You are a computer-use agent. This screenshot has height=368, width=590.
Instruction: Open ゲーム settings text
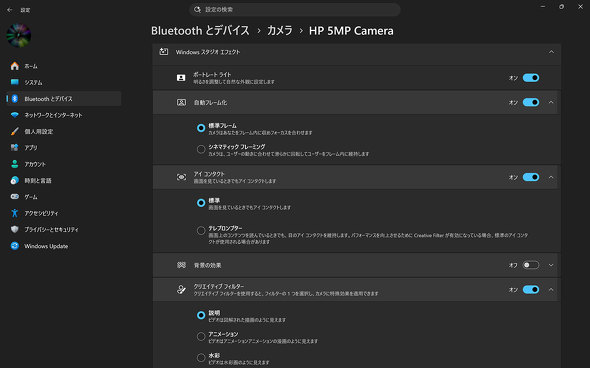click(31, 197)
